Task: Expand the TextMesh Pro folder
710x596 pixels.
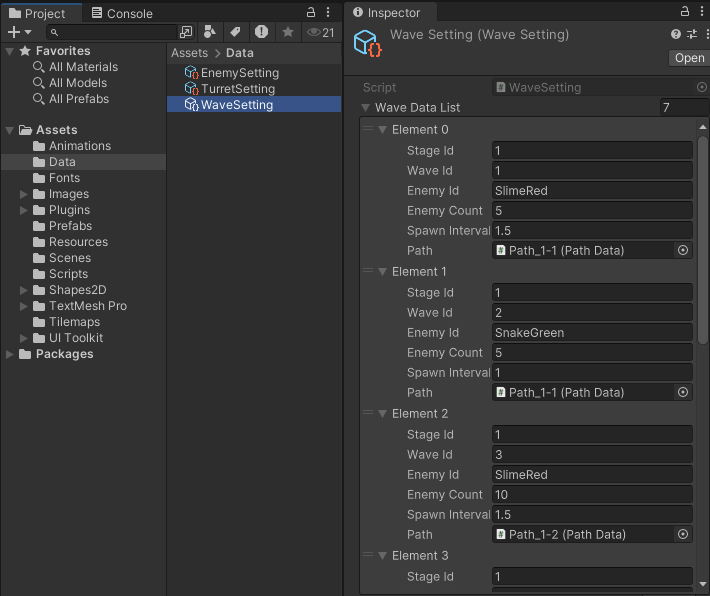Action: 24,306
